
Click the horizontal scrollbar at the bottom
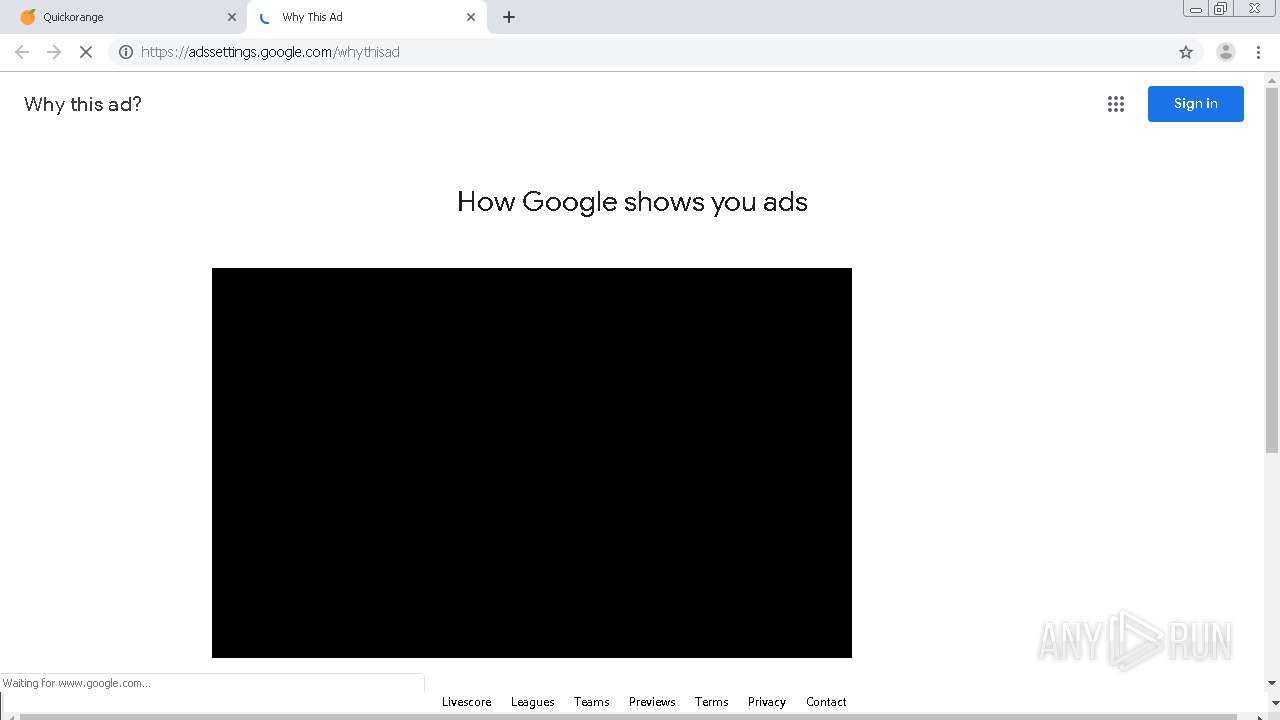tap(630, 716)
